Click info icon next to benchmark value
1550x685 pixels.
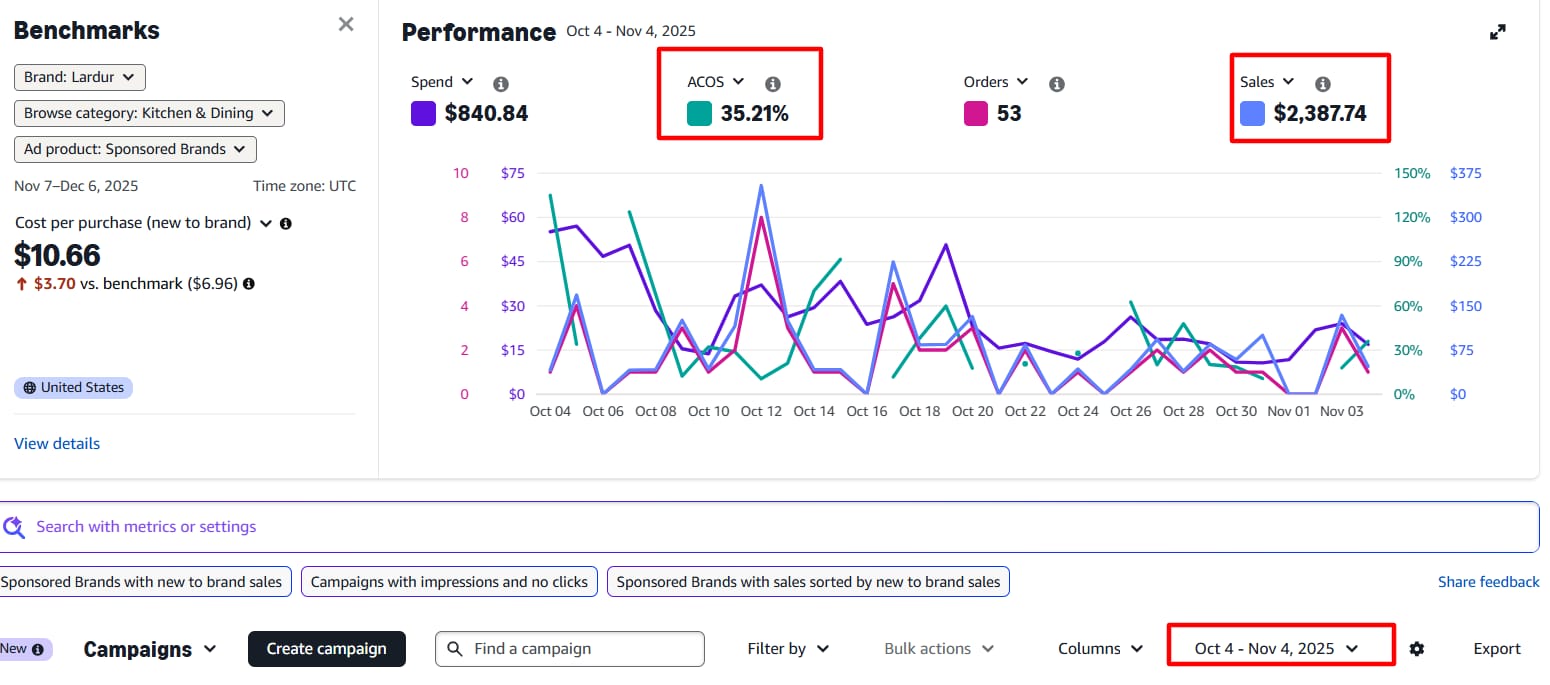pos(249,284)
